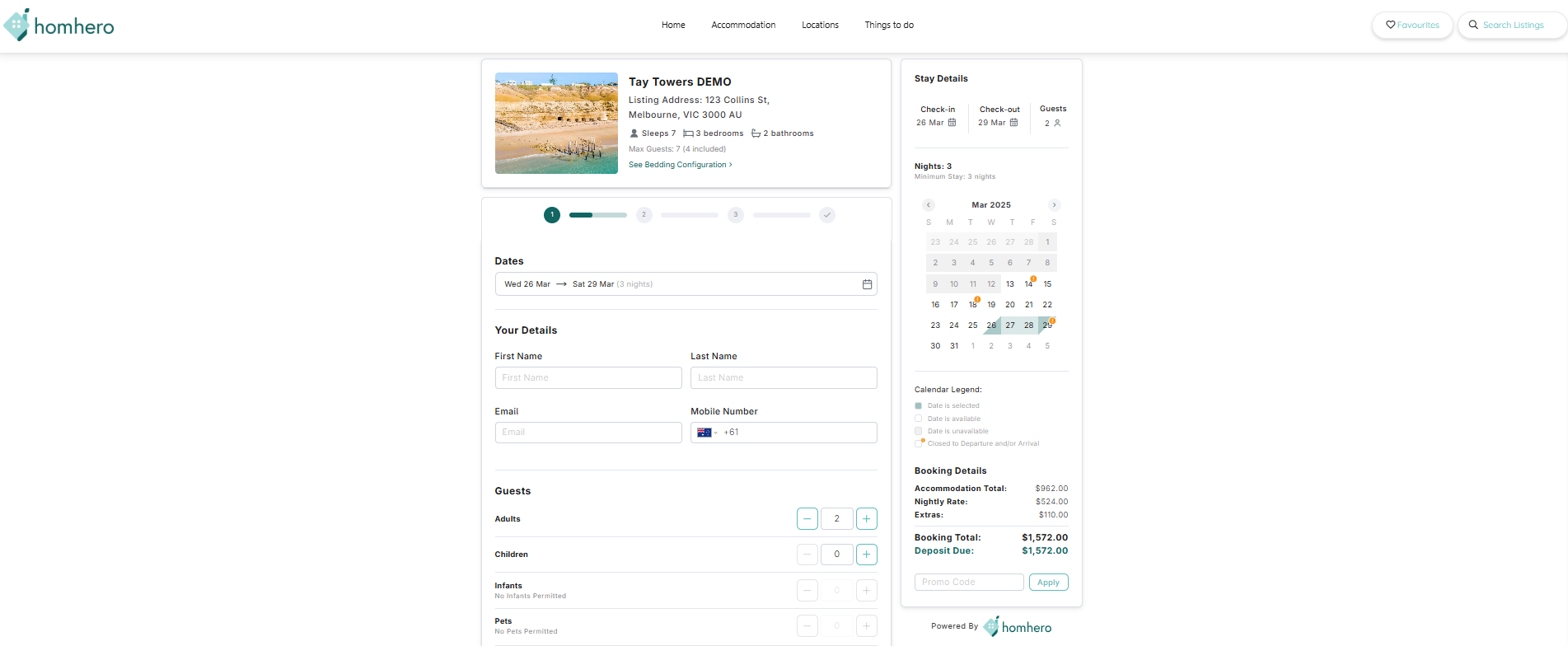Image resolution: width=1568 pixels, height=660 pixels.
Task: Advance calendar to next month
Action: click(x=1054, y=205)
